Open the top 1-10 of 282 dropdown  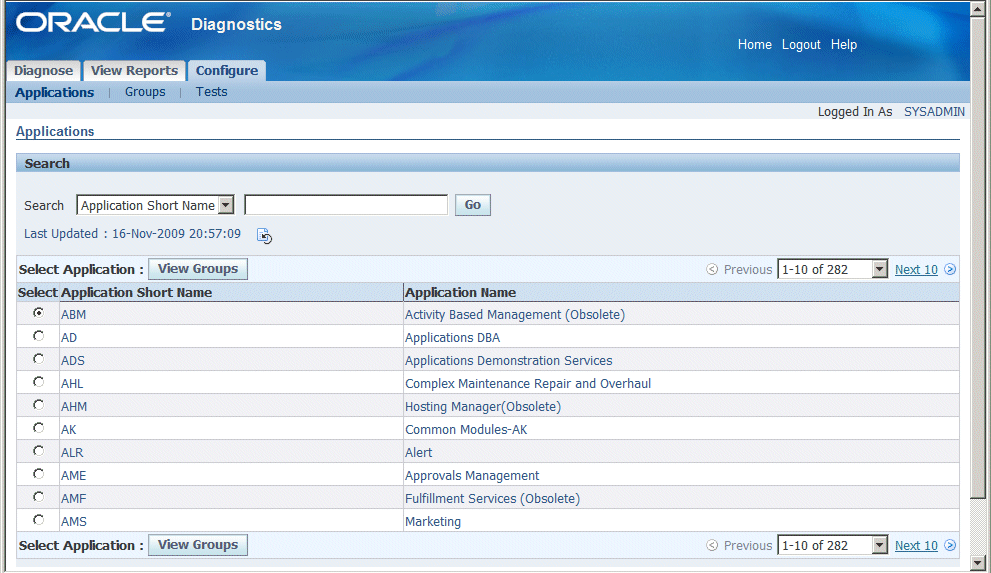click(832, 269)
